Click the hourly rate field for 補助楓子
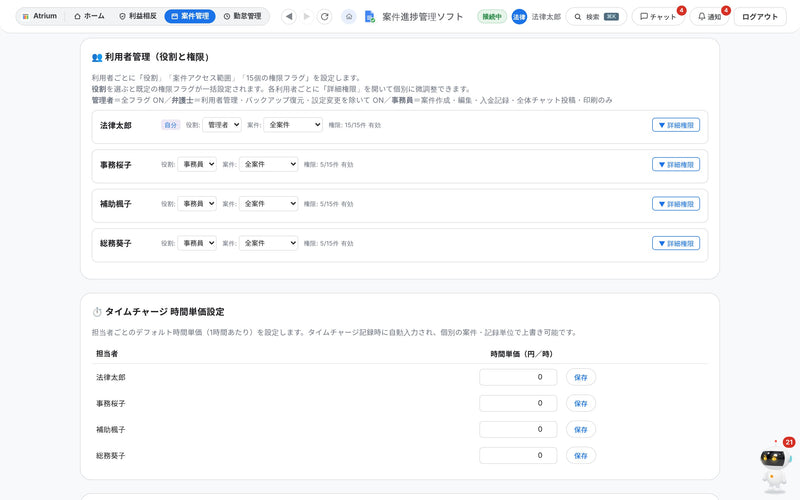Viewport: 800px width, 500px height. click(x=518, y=430)
